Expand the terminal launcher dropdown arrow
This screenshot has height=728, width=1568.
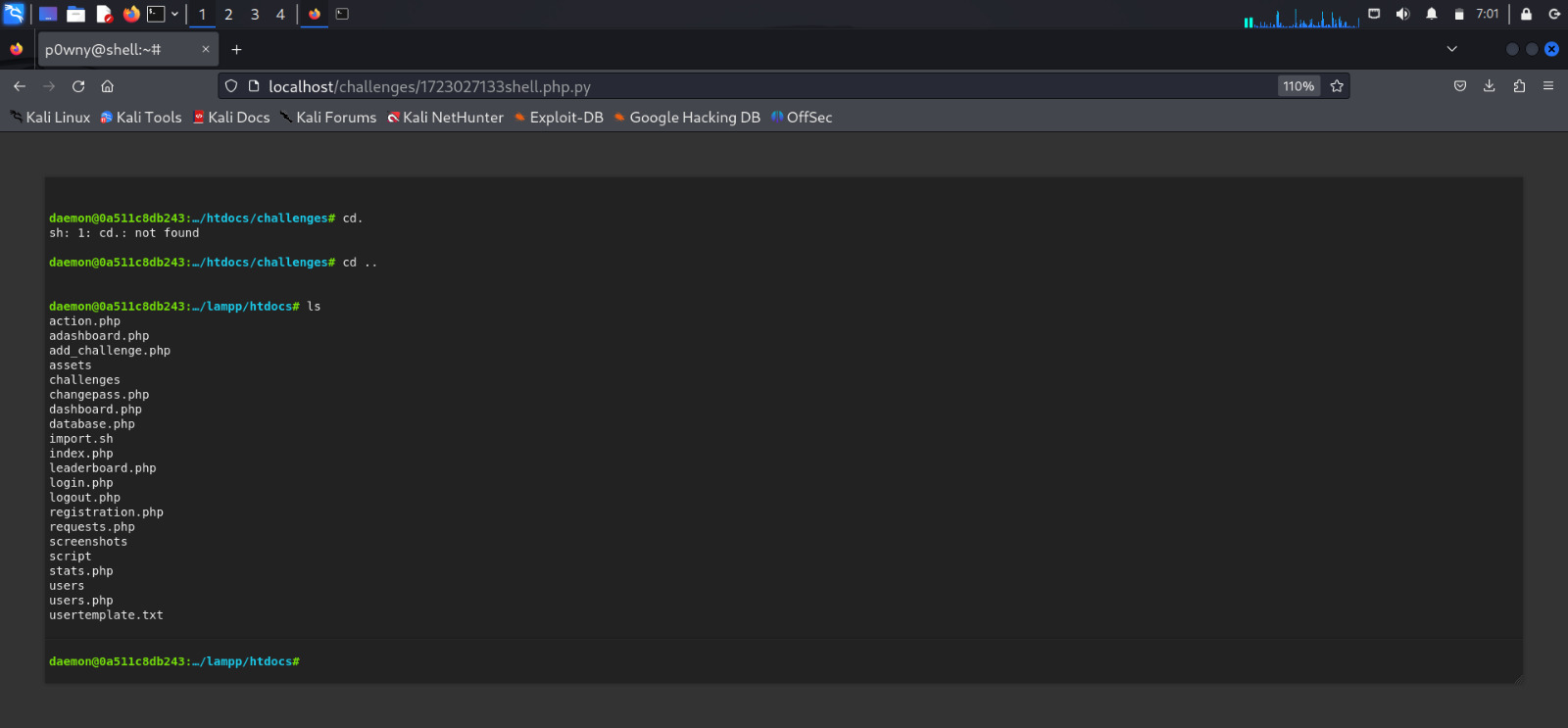174,14
